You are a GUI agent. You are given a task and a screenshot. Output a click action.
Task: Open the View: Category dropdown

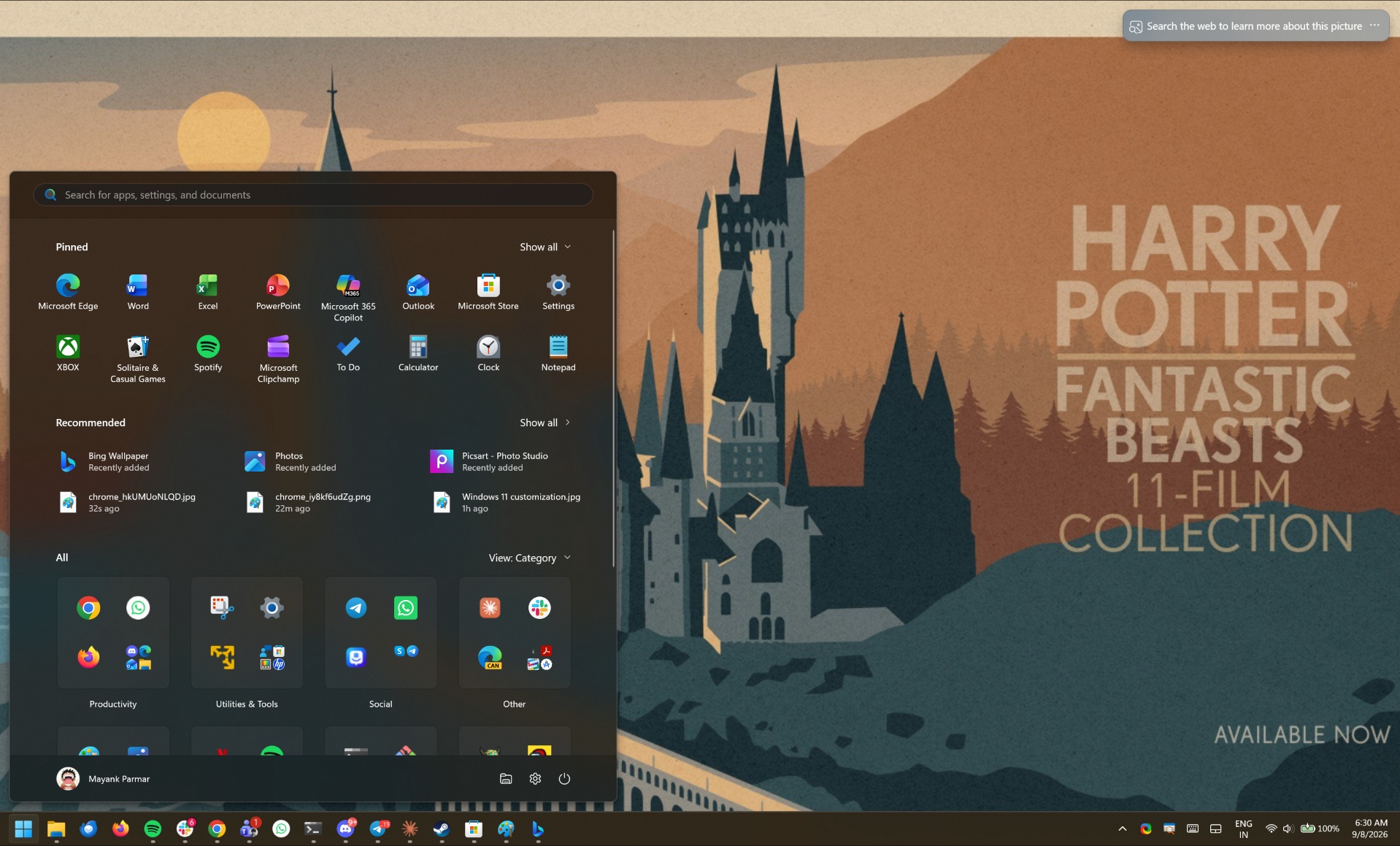point(529,558)
